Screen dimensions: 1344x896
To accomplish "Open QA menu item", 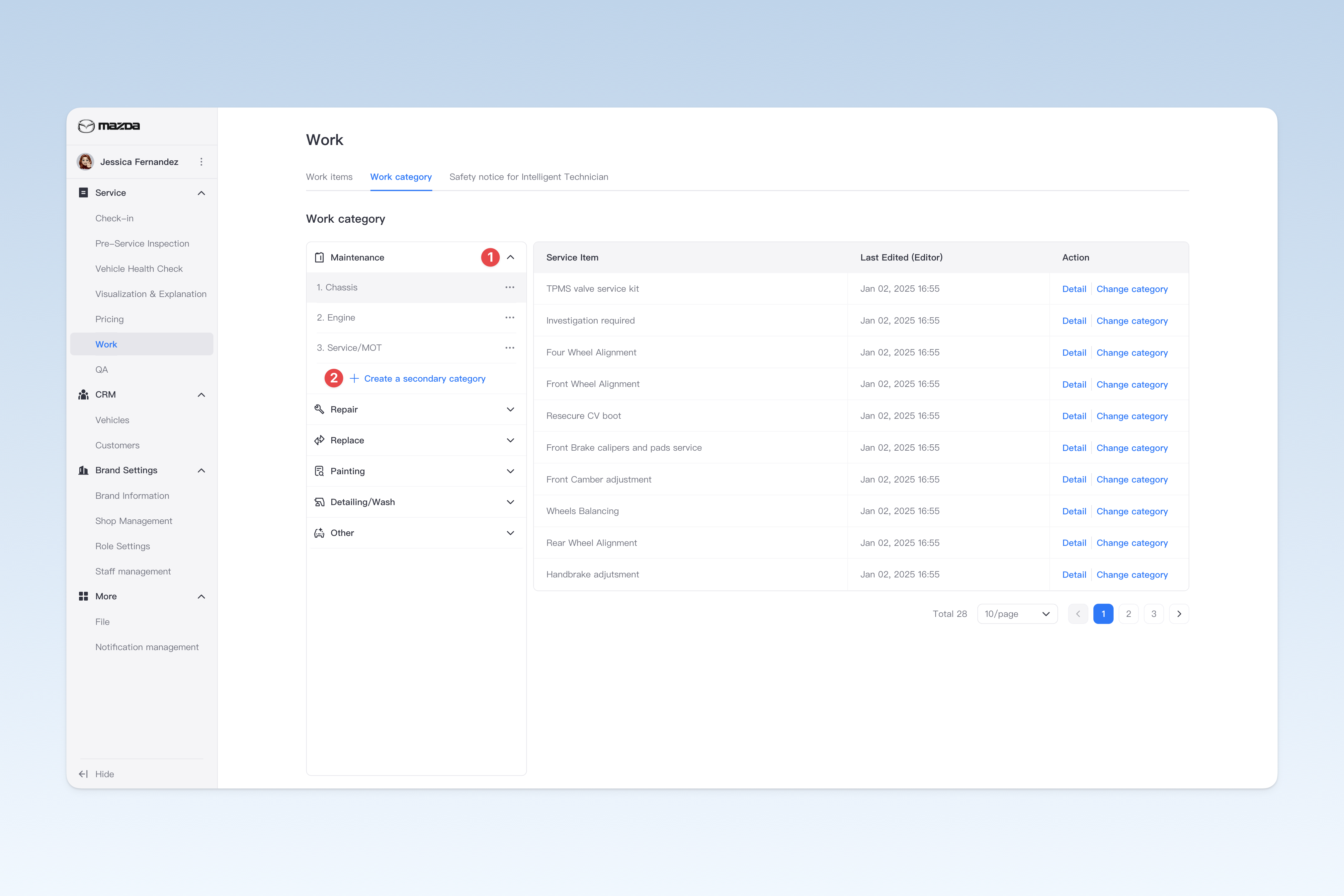I will point(102,370).
